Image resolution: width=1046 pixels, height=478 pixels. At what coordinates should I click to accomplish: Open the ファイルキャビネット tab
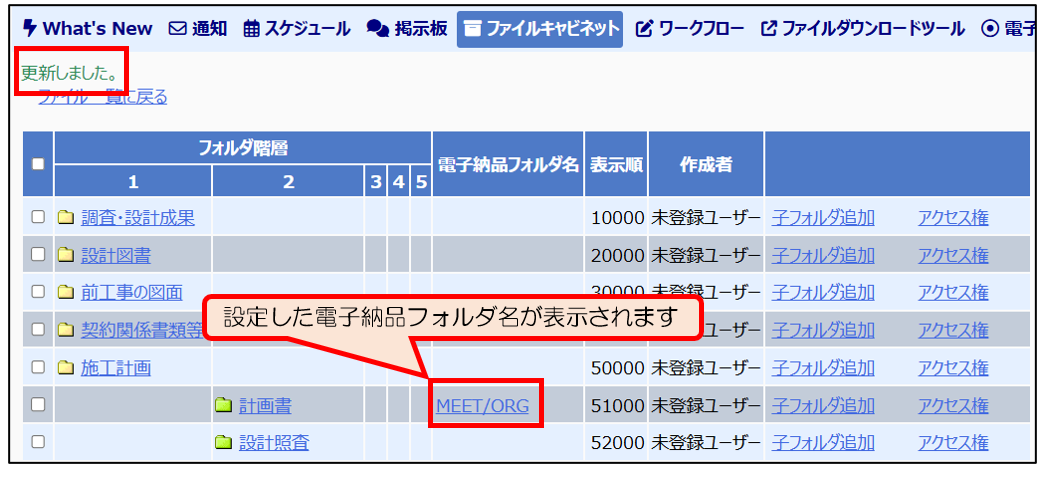point(540,29)
